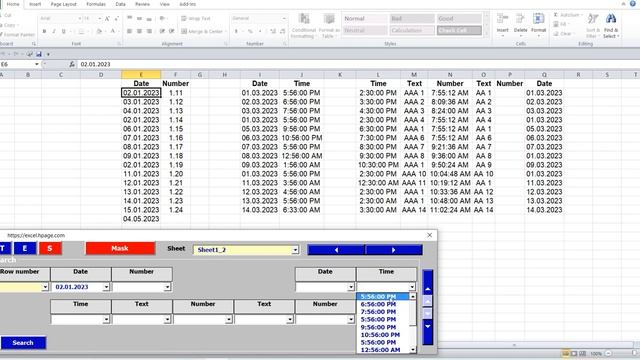The image size is (640, 360).
Task: Click the Increase Indent icon
Action: click(171, 31)
